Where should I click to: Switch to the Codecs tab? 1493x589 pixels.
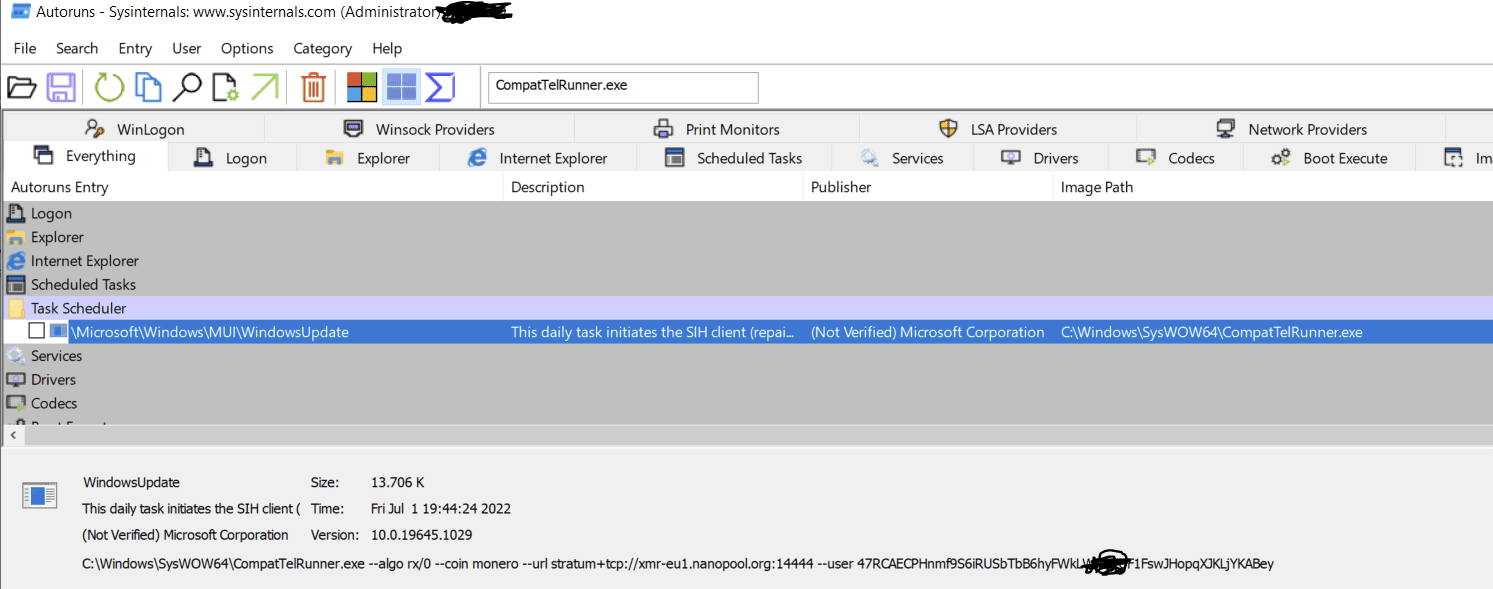(1175, 158)
